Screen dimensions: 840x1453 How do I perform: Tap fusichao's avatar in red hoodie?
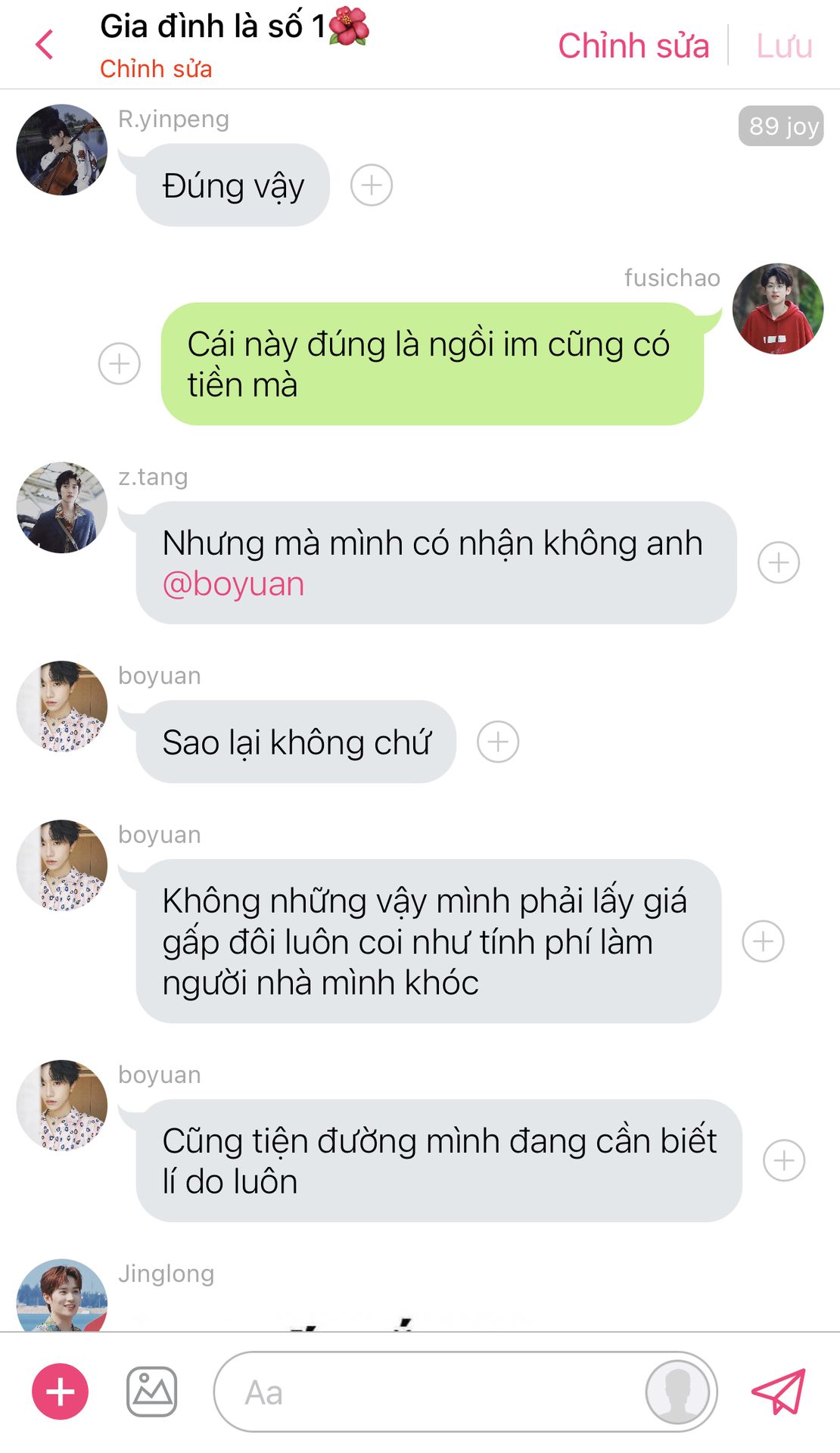[778, 309]
